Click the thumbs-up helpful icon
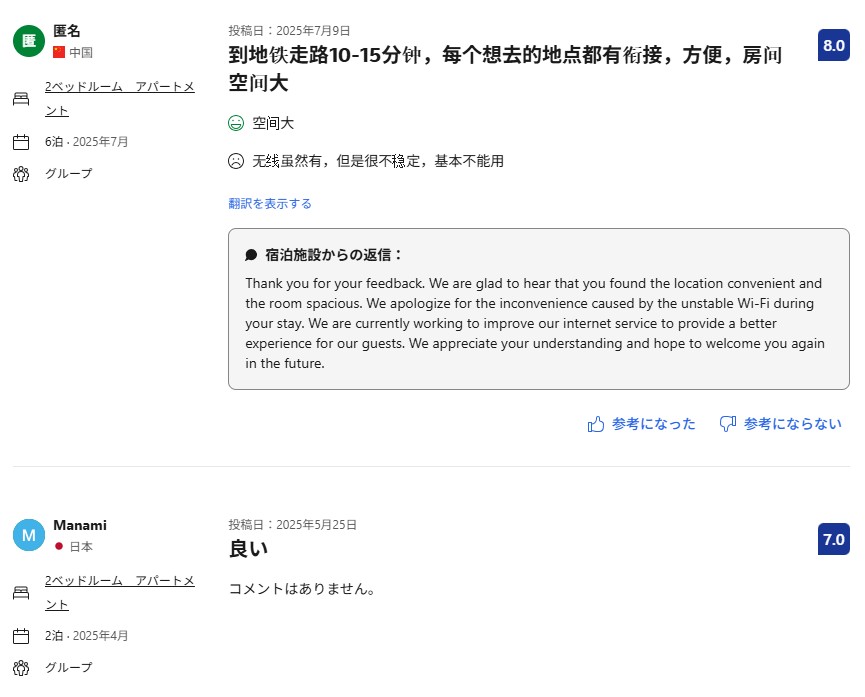 tap(596, 424)
